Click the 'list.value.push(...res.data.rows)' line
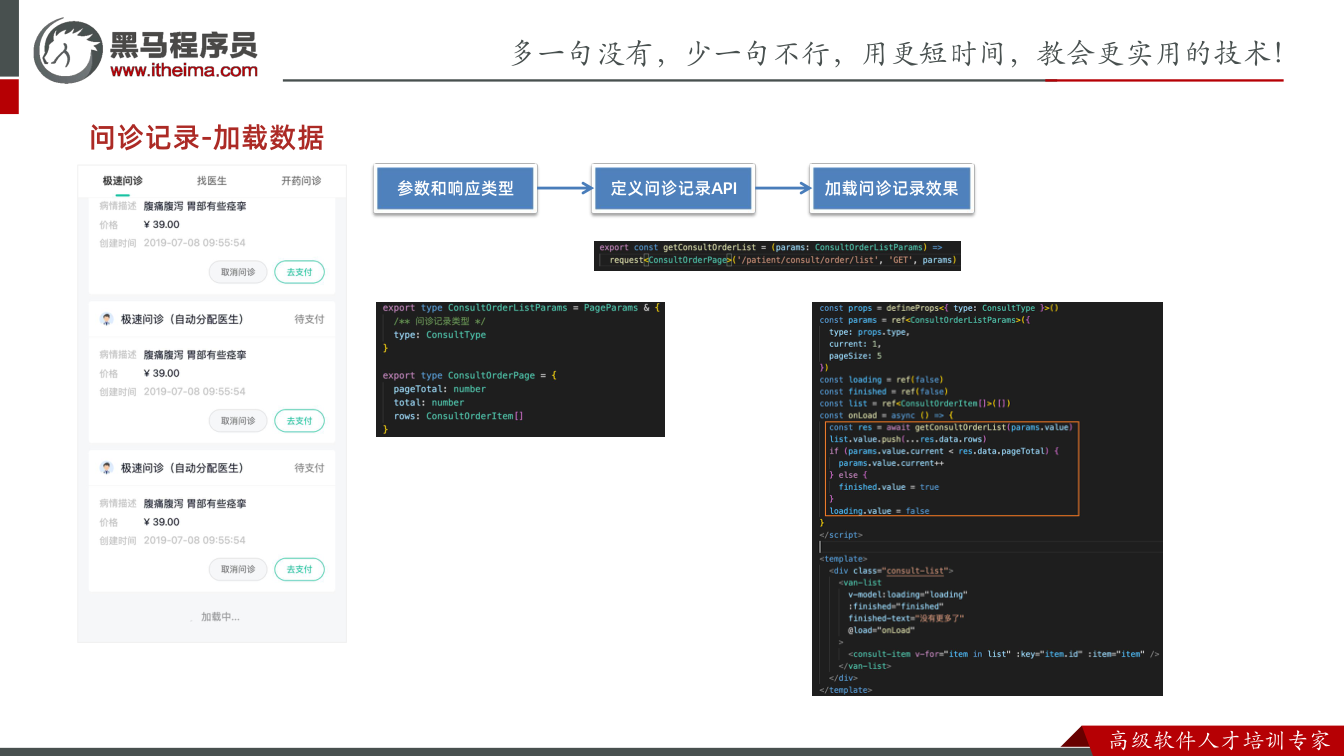 (x=908, y=439)
